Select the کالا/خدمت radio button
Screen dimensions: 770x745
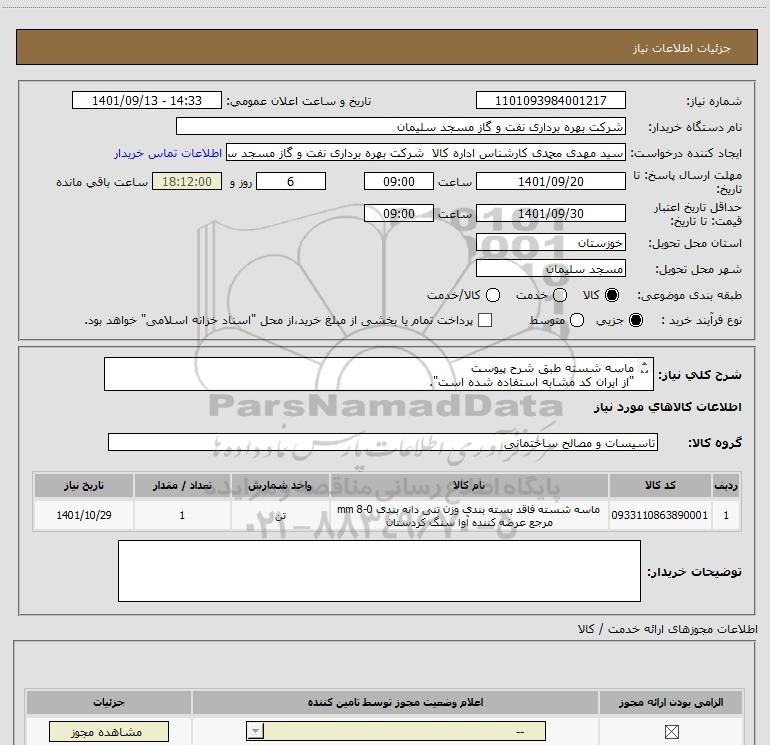493,295
